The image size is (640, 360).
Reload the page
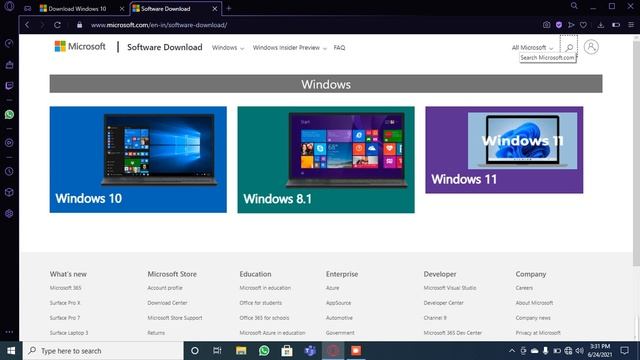(x=58, y=25)
